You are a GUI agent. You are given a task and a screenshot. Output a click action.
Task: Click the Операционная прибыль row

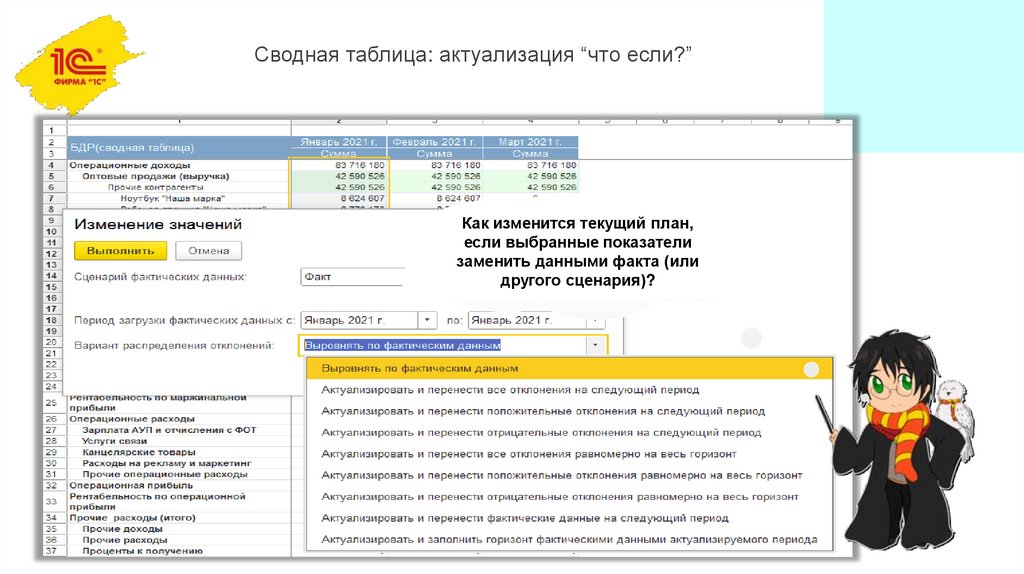coord(131,485)
